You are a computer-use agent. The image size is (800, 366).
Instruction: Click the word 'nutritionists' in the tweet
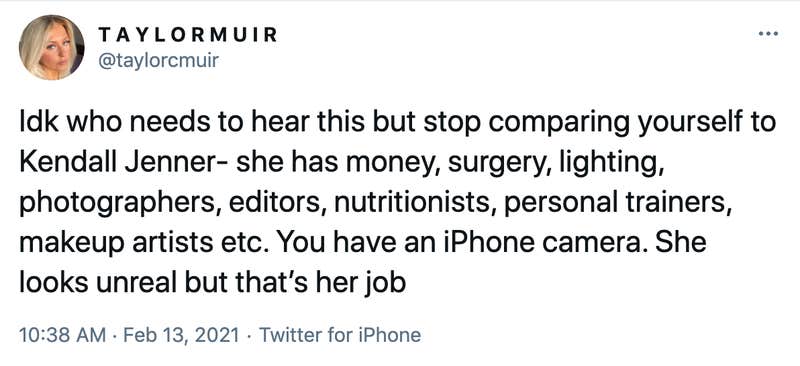point(414,203)
